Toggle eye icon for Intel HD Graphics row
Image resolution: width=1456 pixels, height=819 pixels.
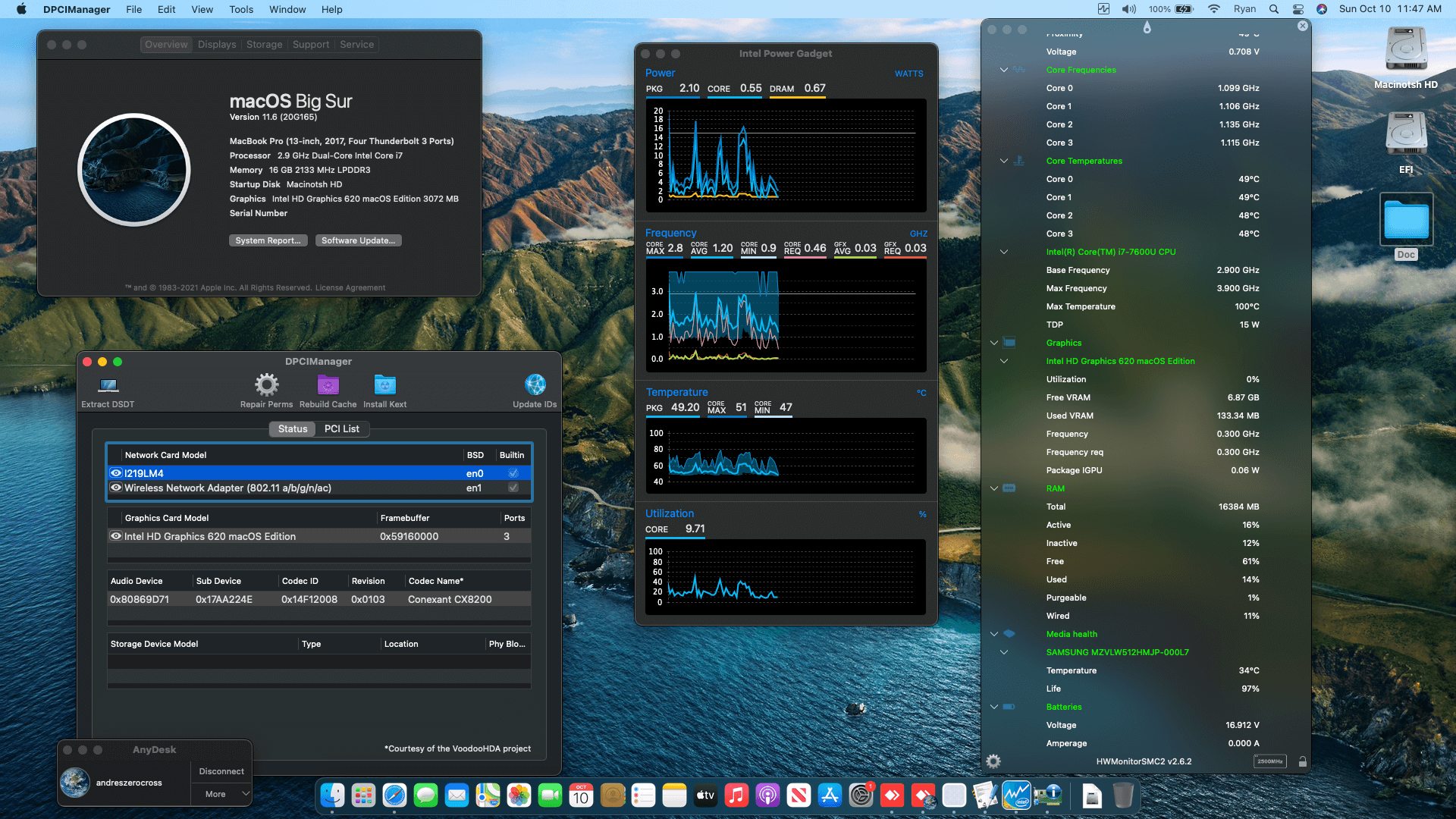[x=116, y=536]
